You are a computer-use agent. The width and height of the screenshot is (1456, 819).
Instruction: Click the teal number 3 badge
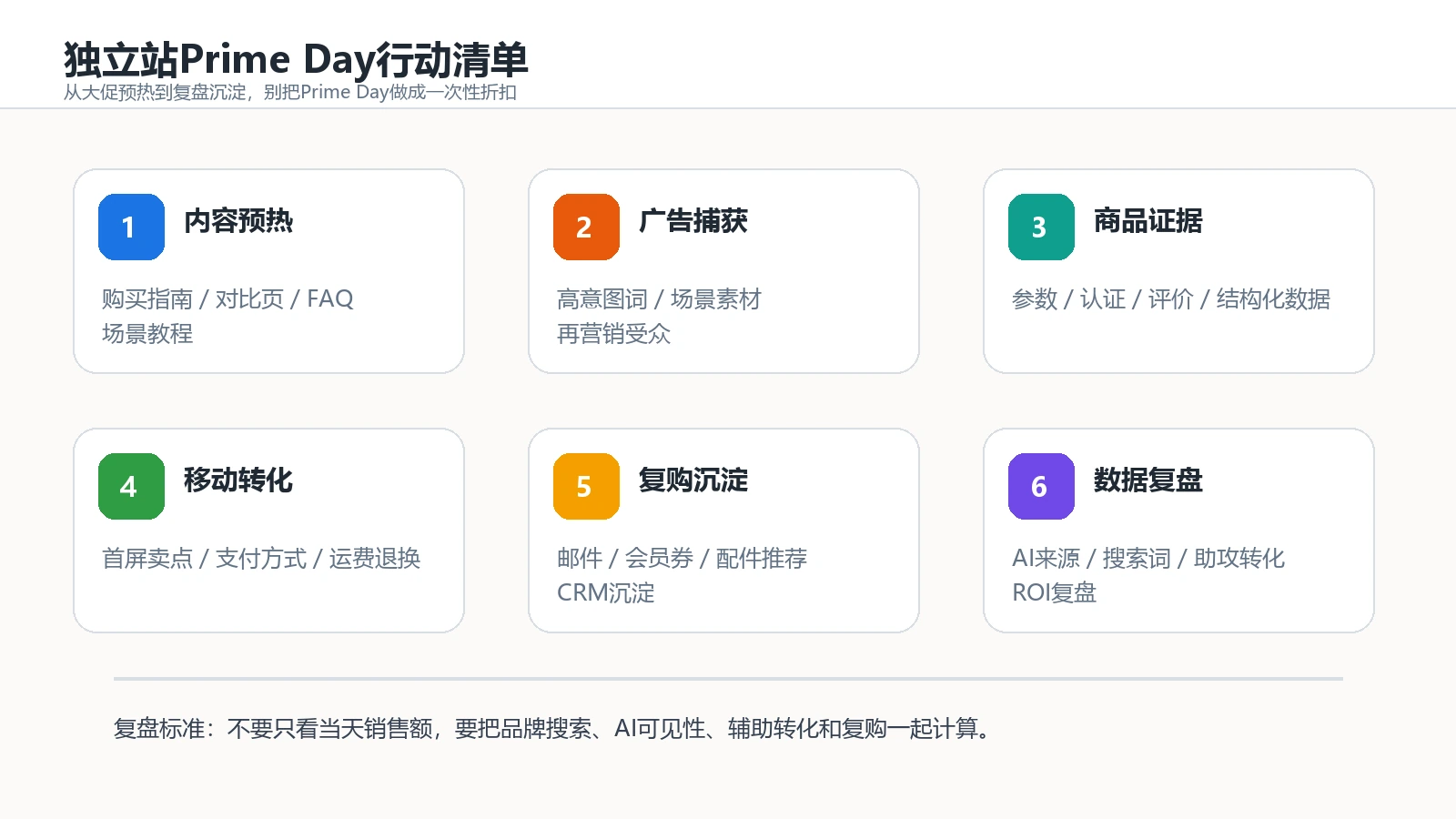pyautogui.click(x=1041, y=227)
